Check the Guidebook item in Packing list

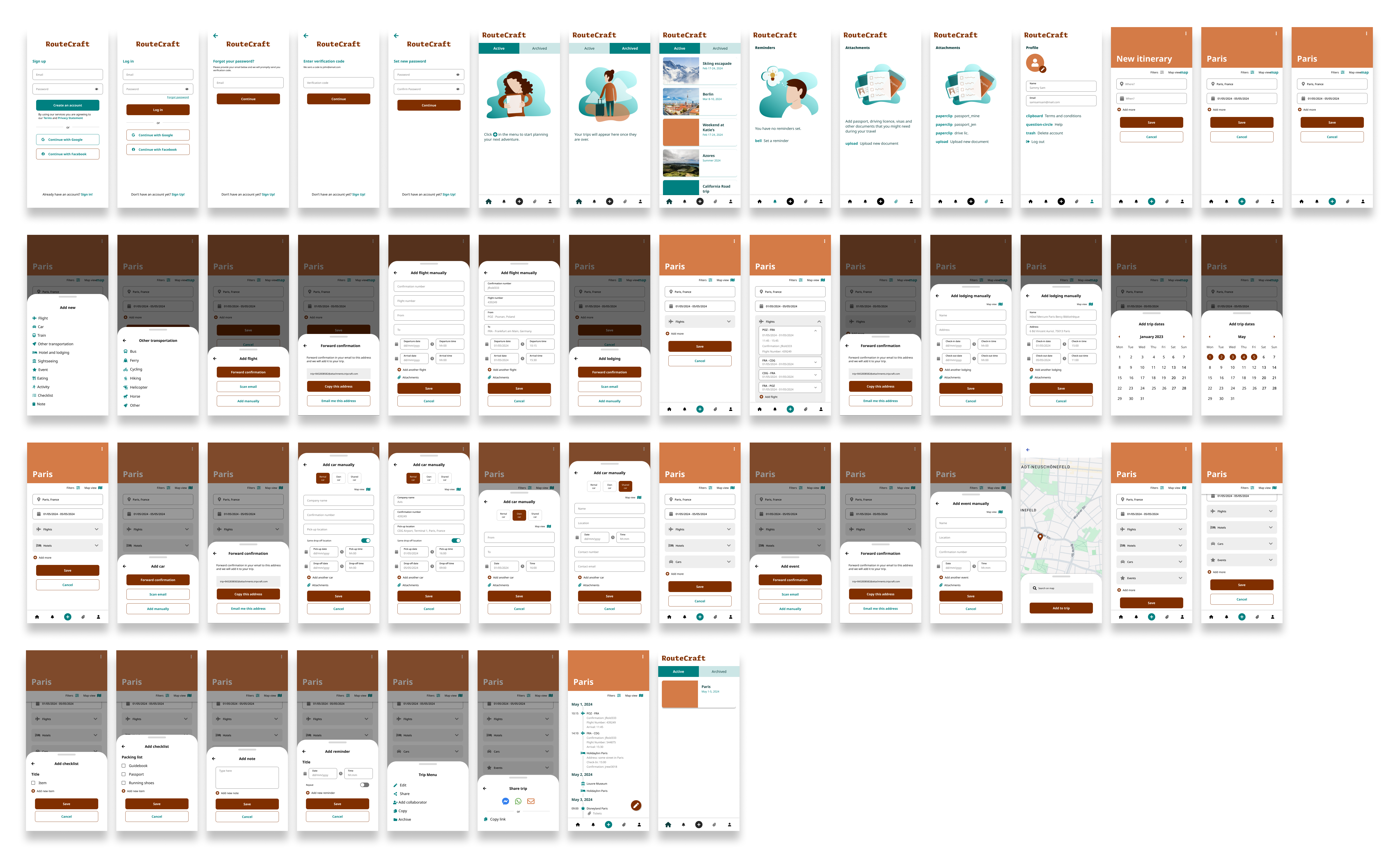click(124, 765)
